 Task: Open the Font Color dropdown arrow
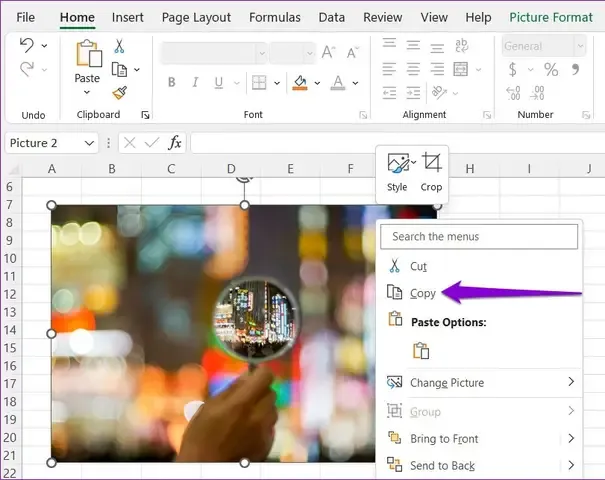(x=355, y=83)
